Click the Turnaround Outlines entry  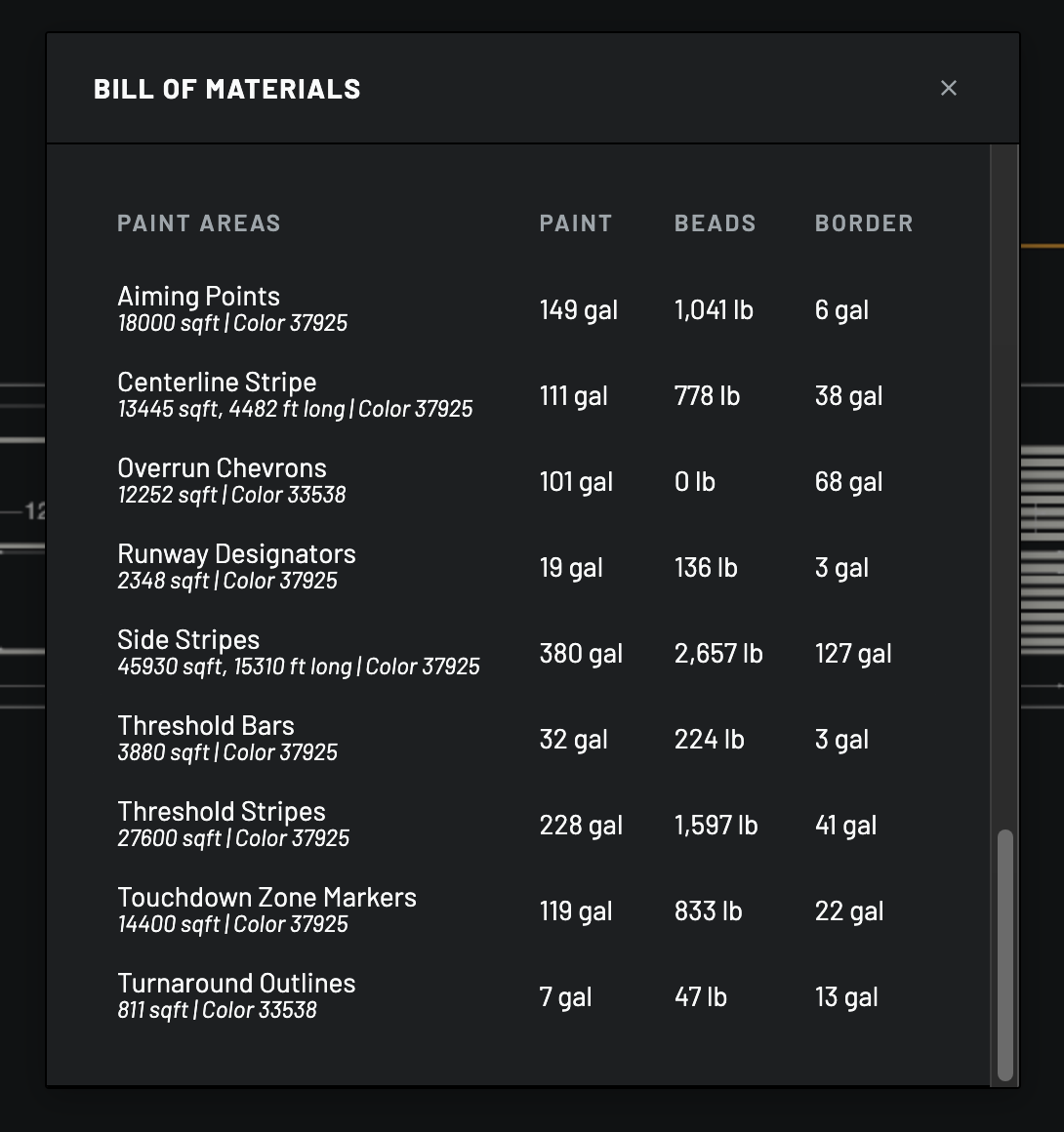236,984
